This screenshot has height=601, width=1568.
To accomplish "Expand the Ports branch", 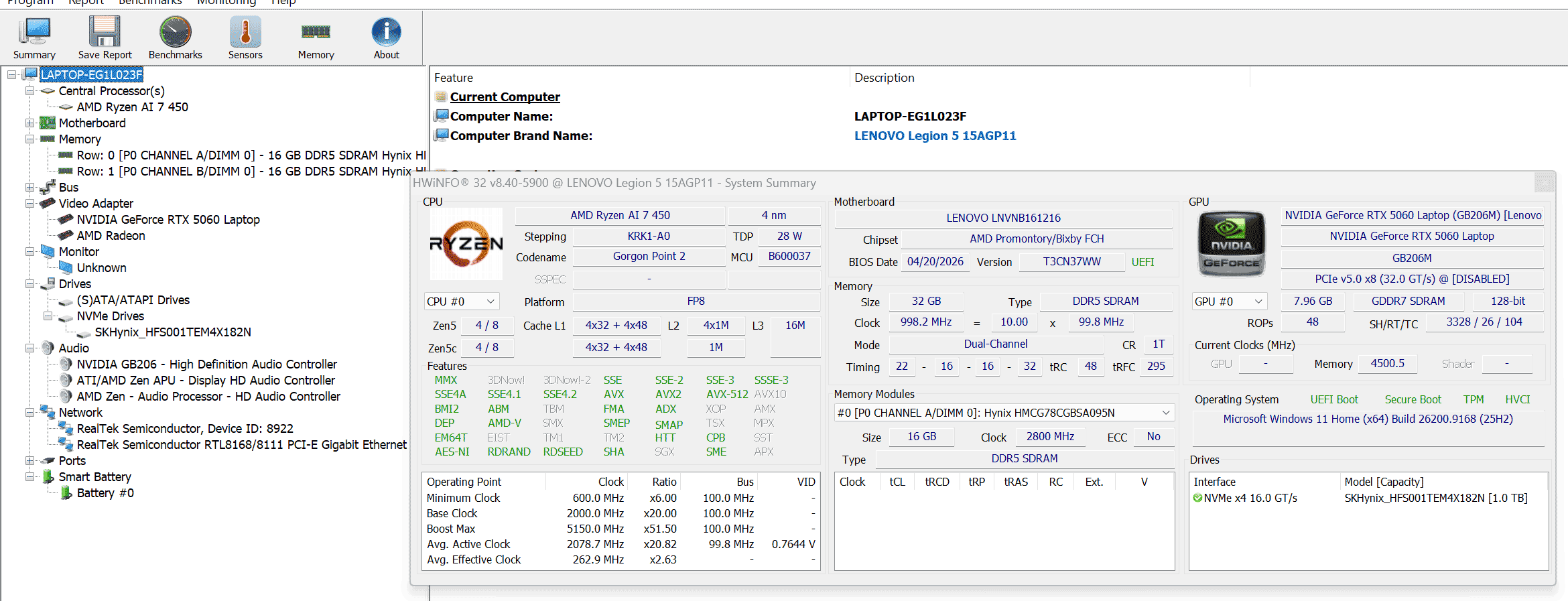I will (x=29, y=460).
